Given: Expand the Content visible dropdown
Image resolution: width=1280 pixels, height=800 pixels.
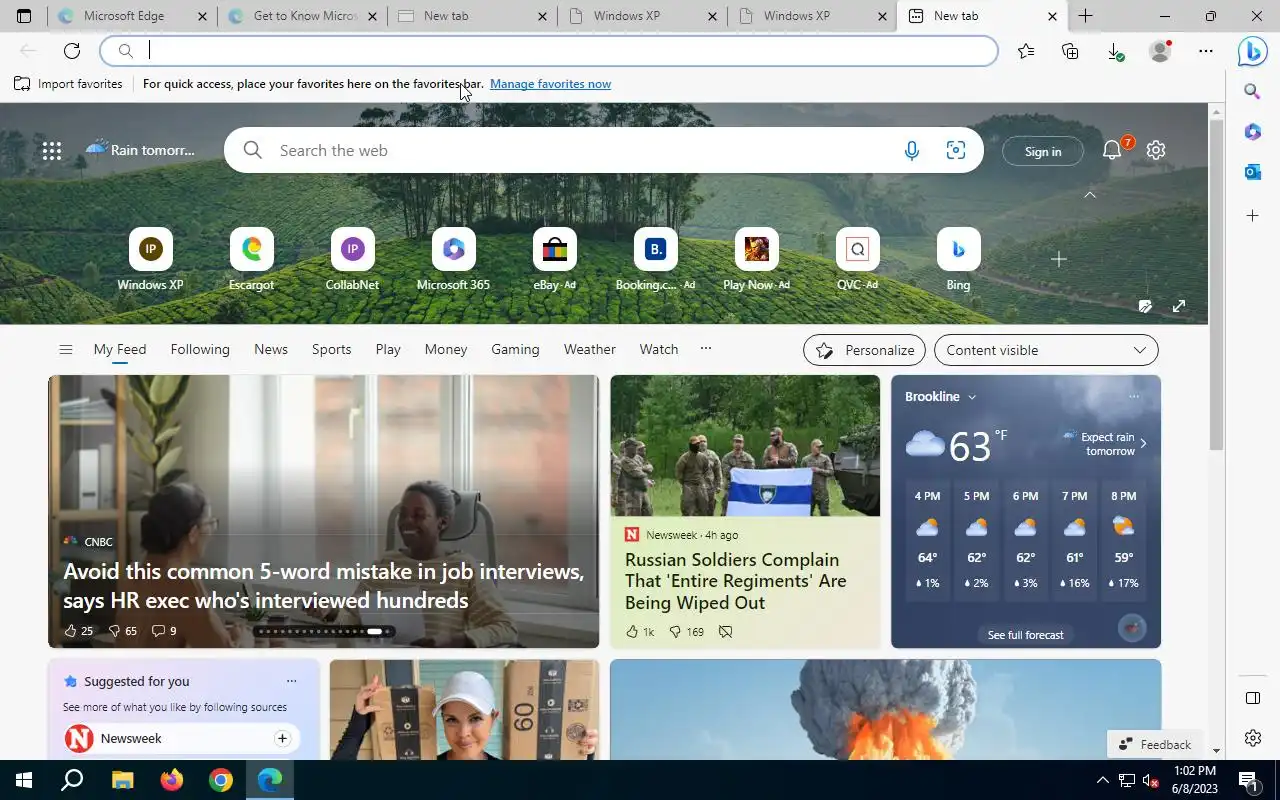Looking at the screenshot, I should [1046, 350].
